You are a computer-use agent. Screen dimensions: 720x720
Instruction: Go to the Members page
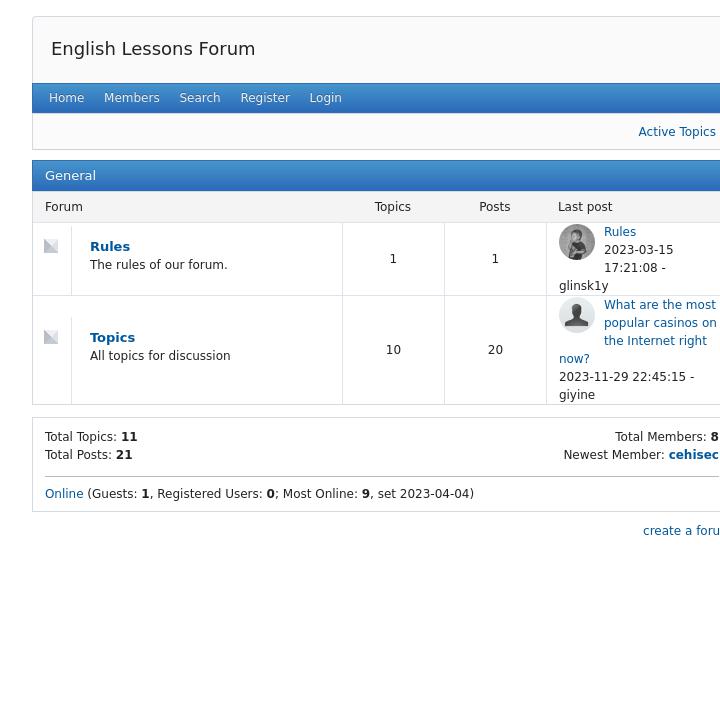coord(131,98)
